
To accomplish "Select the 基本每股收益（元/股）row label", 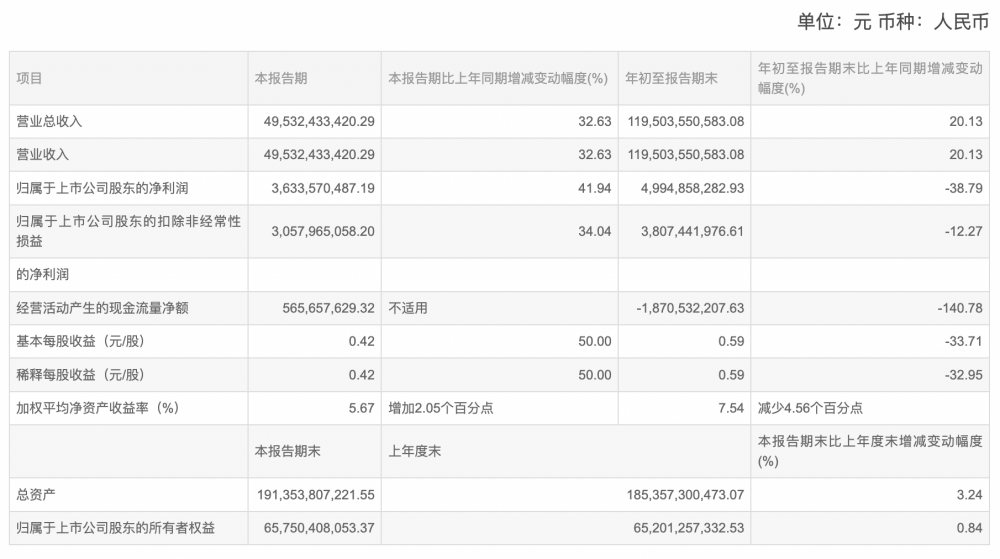I will click(80, 341).
